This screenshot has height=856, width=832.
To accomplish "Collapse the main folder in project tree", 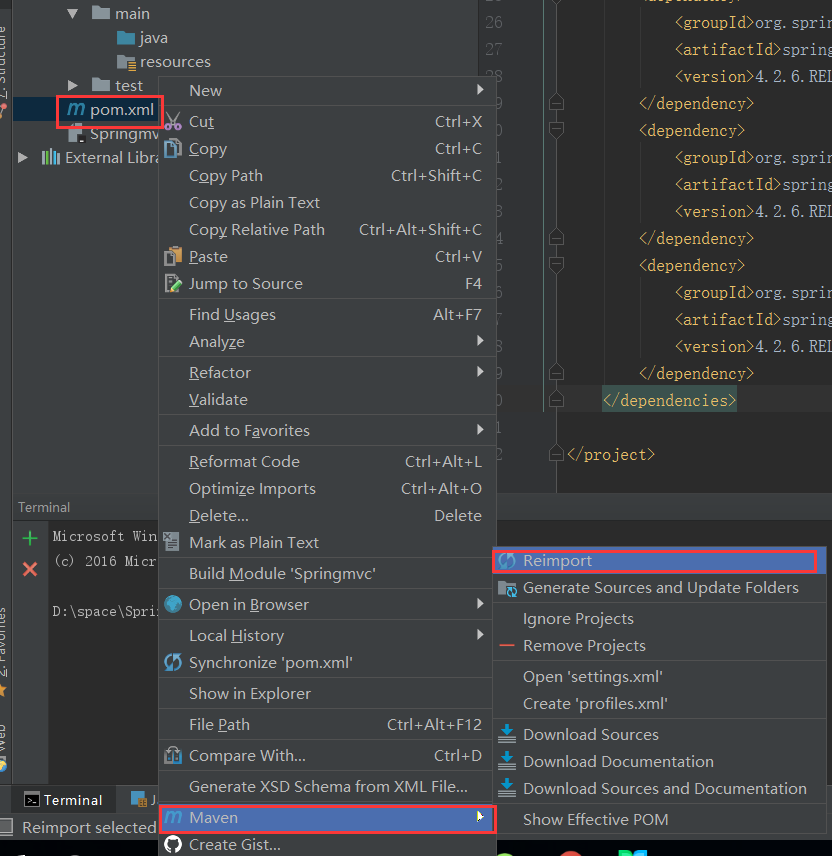I will point(72,14).
